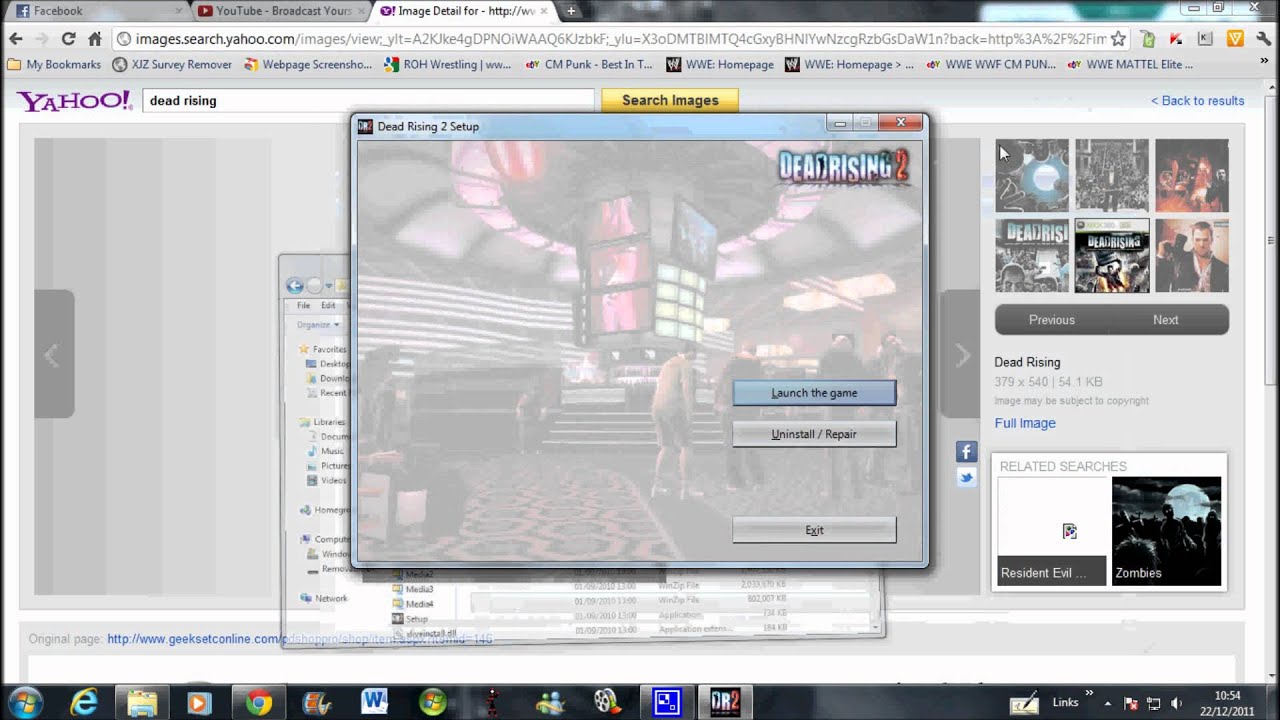Image resolution: width=1280 pixels, height=720 pixels.
Task: Select the Setup file in Explorer
Action: pos(410,619)
